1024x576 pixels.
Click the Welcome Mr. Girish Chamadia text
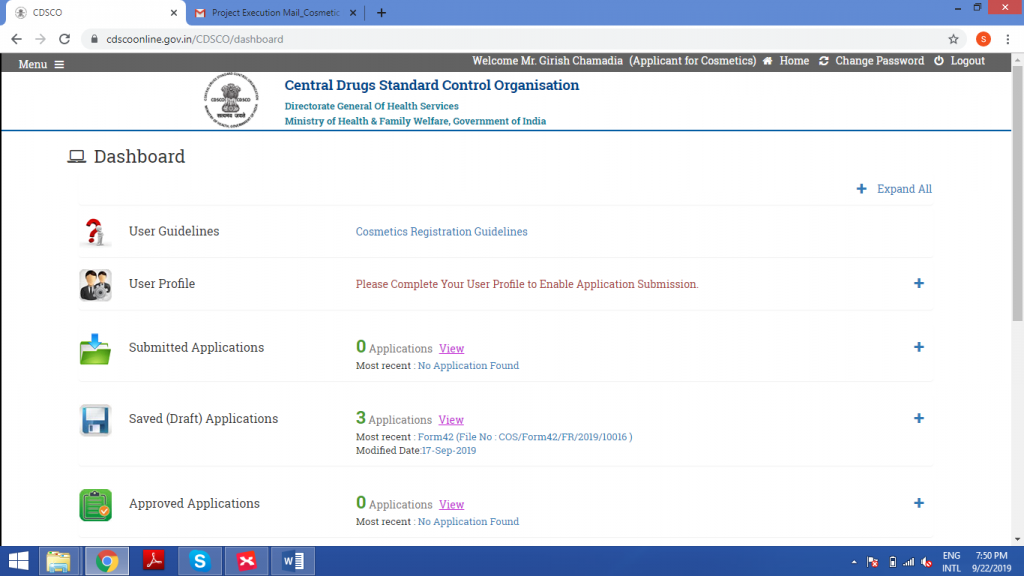point(547,61)
